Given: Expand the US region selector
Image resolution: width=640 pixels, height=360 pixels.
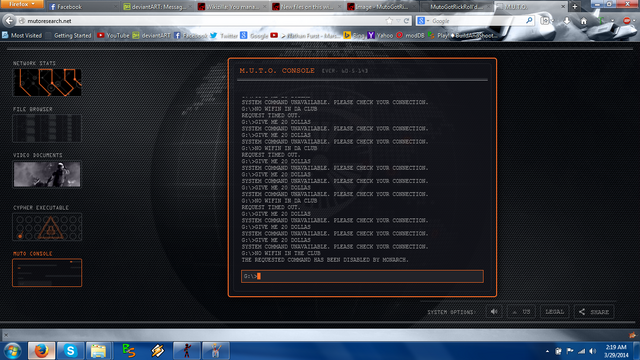Looking at the screenshot, I should (x=521, y=312).
